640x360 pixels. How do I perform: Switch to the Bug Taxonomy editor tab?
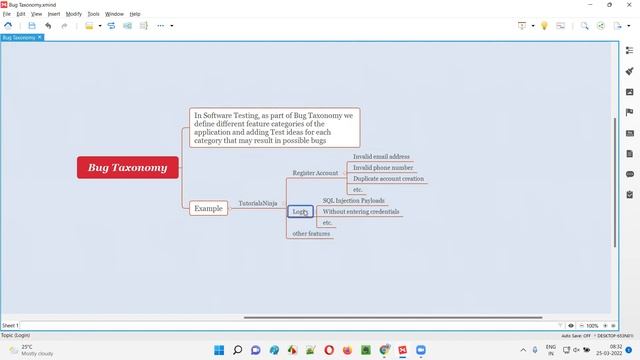[19, 38]
